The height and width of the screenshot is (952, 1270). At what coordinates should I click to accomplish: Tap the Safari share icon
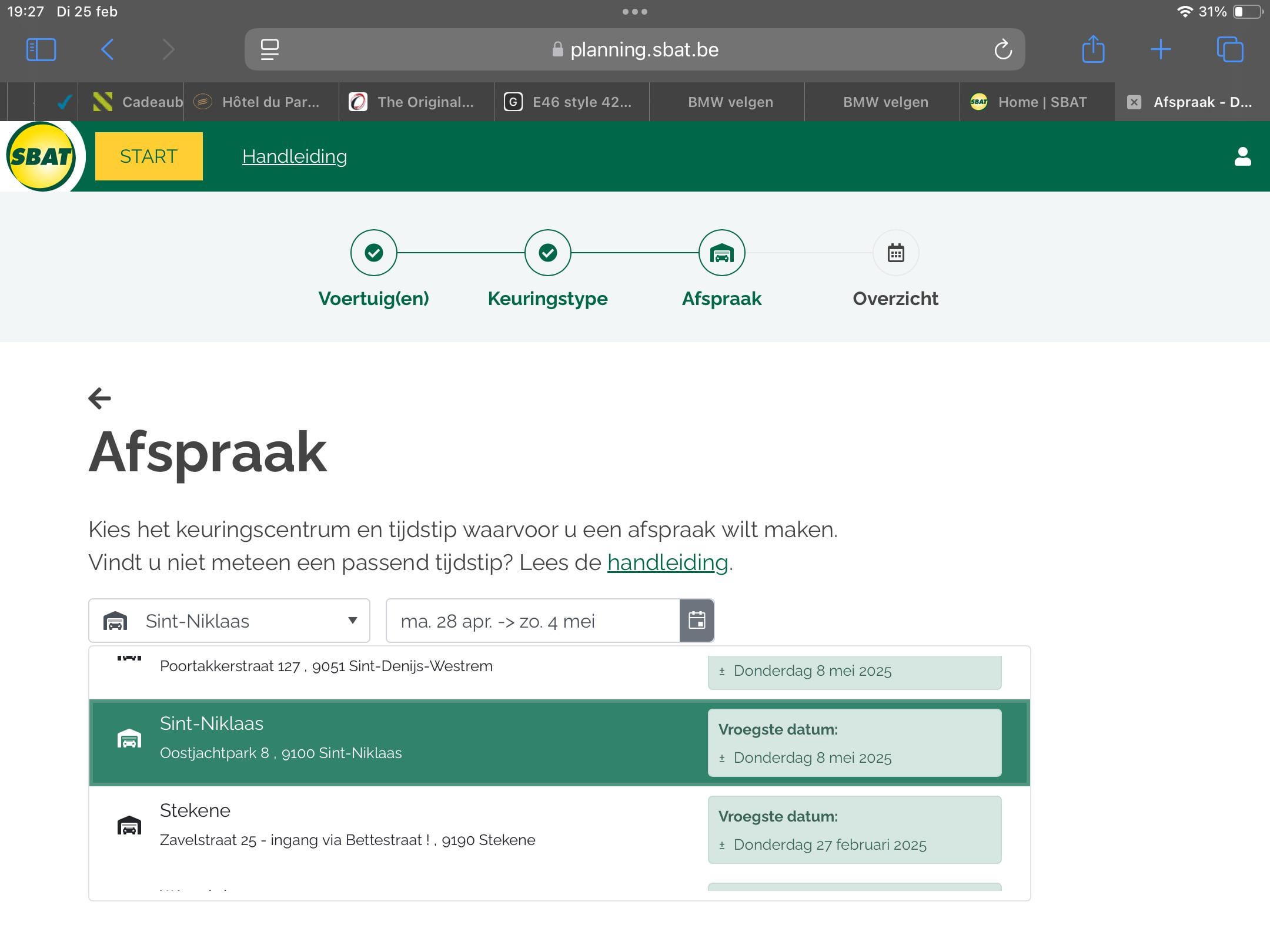coord(1093,49)
